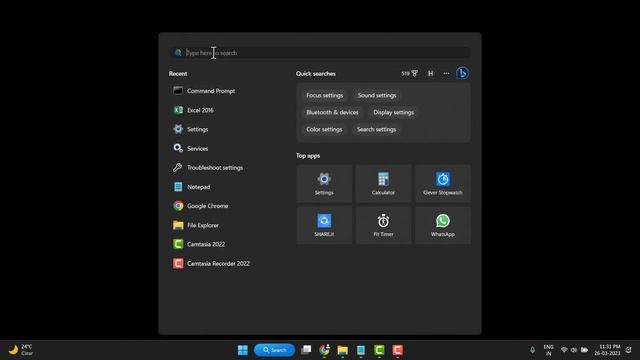Select Display settings quick search
Viewport: 640px width, 360px height.
coord(393,112)
